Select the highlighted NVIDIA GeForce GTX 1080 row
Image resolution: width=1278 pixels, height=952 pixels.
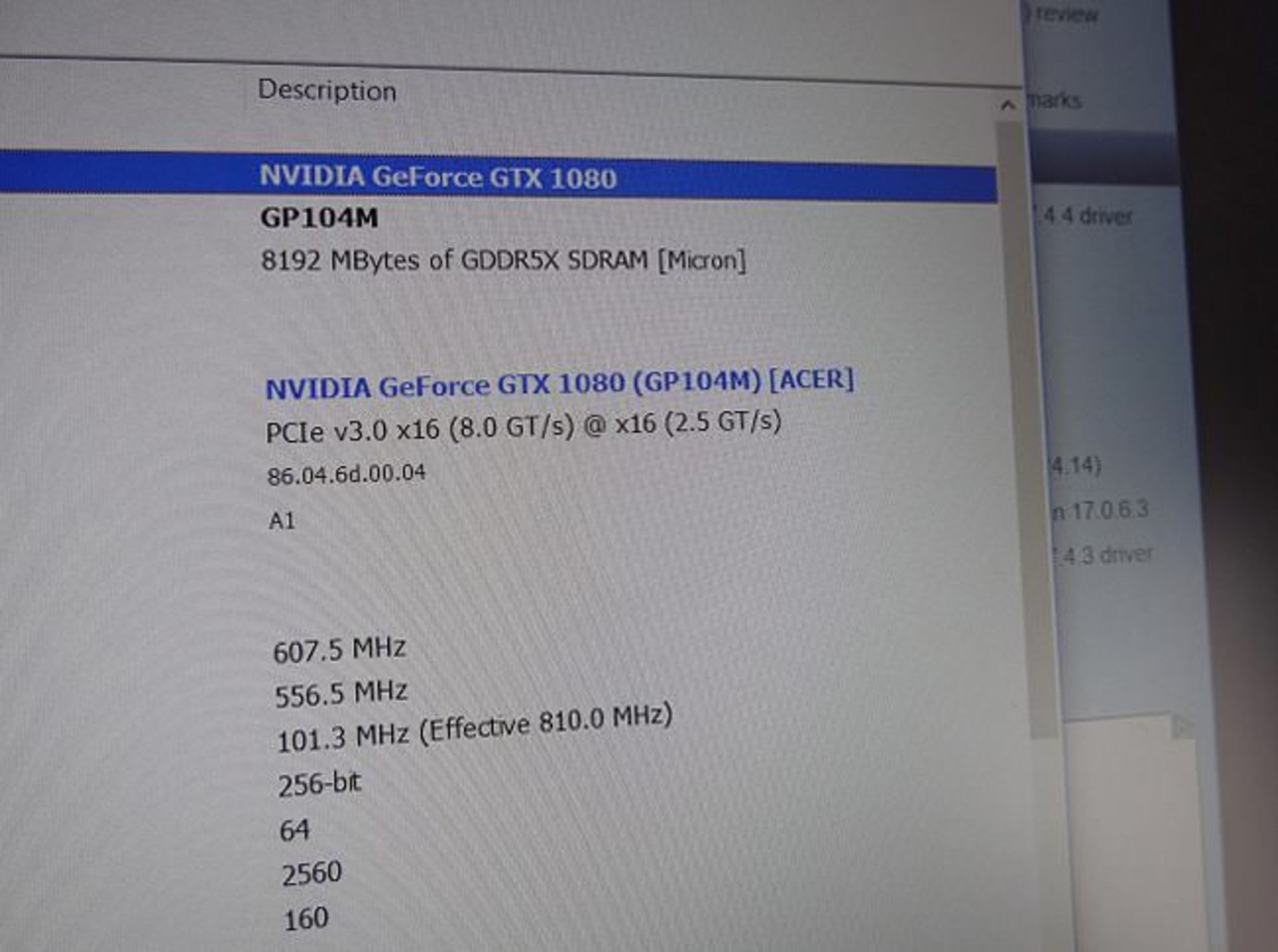498,176
